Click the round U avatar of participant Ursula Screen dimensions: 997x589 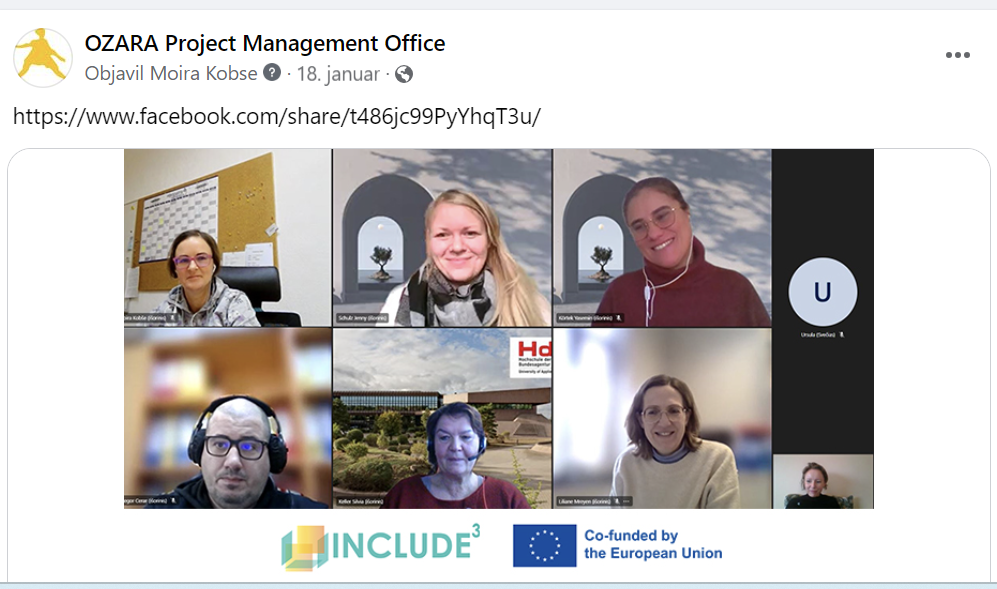(823, 292)
